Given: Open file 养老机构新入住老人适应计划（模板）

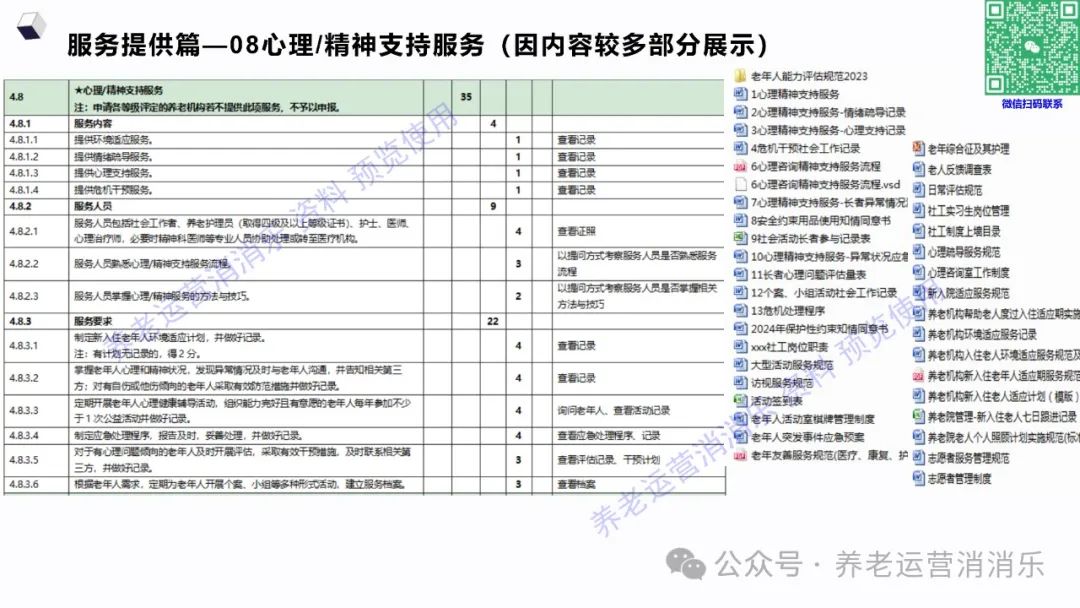Looking at the screenshot, I should [1003, 396].
